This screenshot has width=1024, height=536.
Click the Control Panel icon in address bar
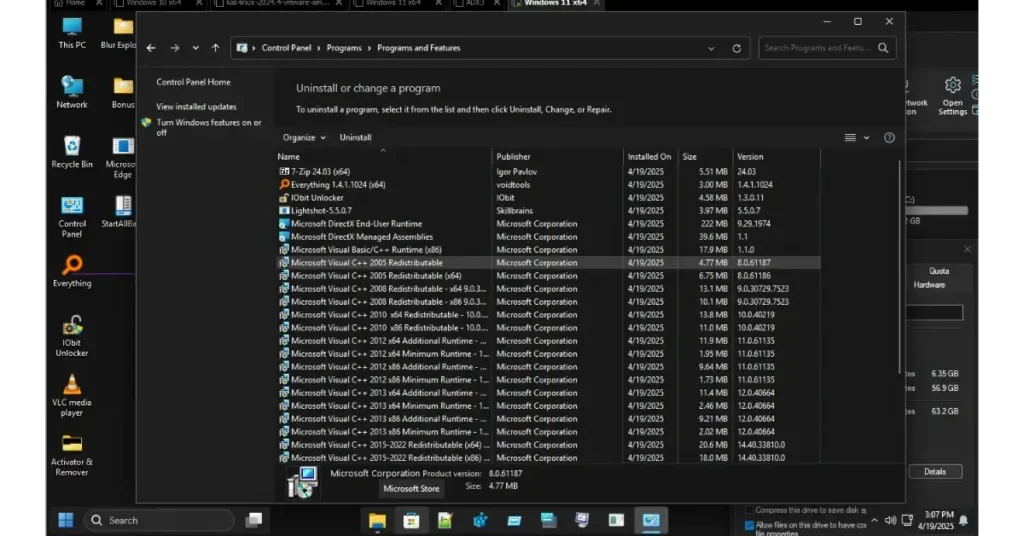[242, 48]
